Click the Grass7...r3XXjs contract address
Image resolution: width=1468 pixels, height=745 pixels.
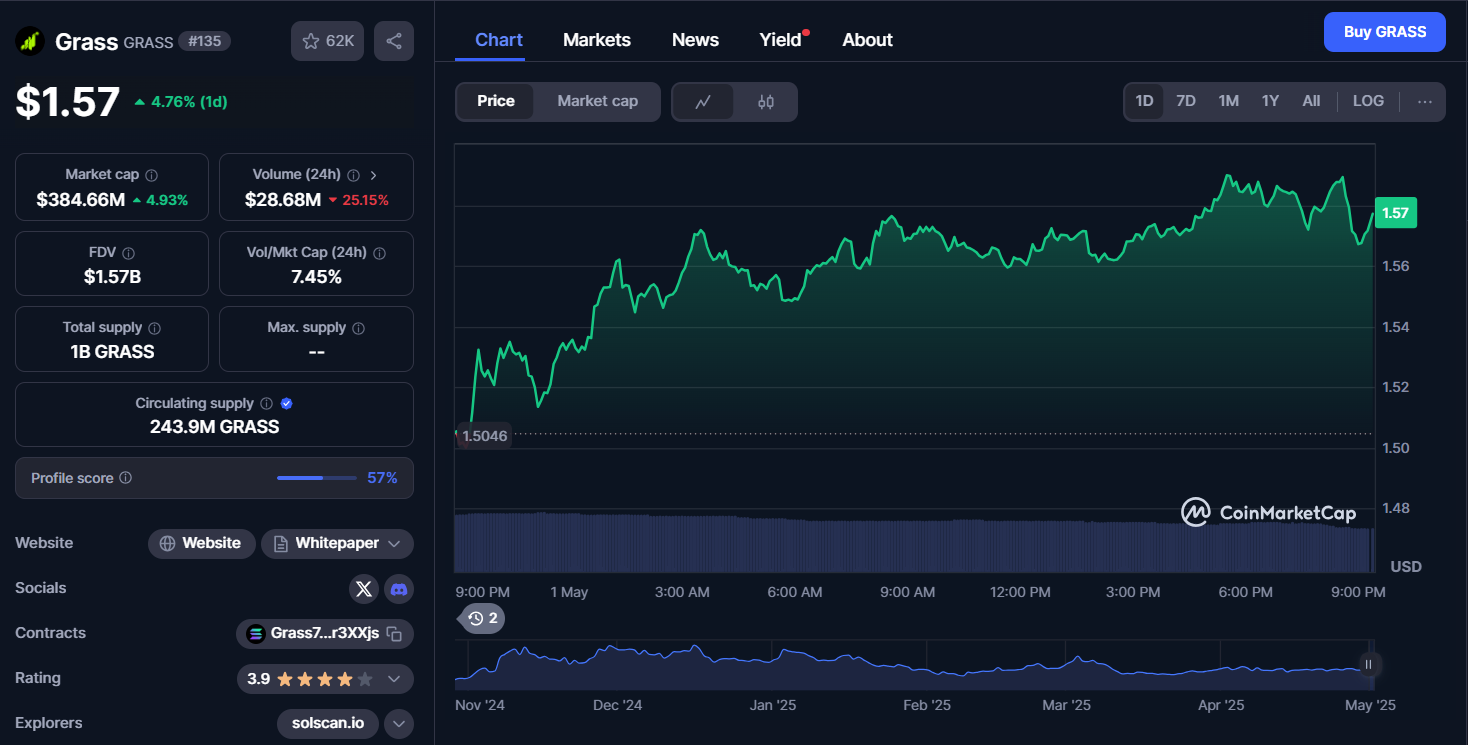click(325, 633)
